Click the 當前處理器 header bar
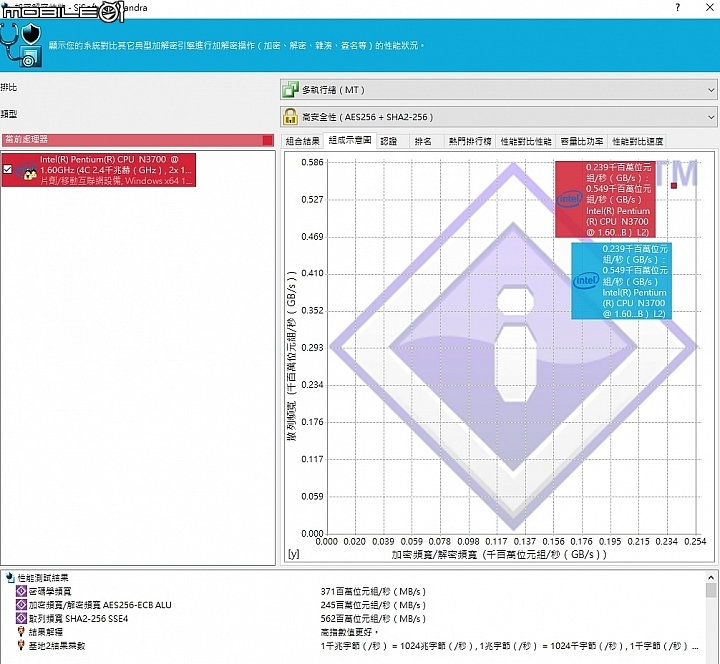The image size is (720, 664). (138, 140)
